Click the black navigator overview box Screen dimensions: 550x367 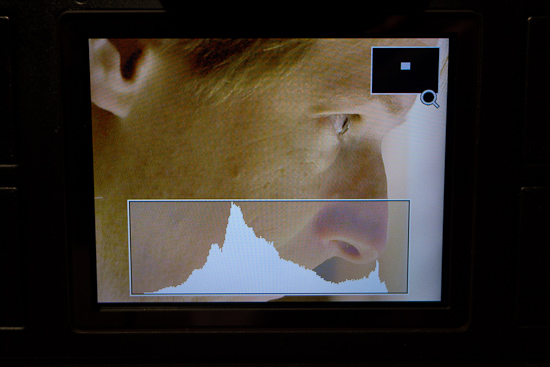pyautogui.click(x=405, y=71)
